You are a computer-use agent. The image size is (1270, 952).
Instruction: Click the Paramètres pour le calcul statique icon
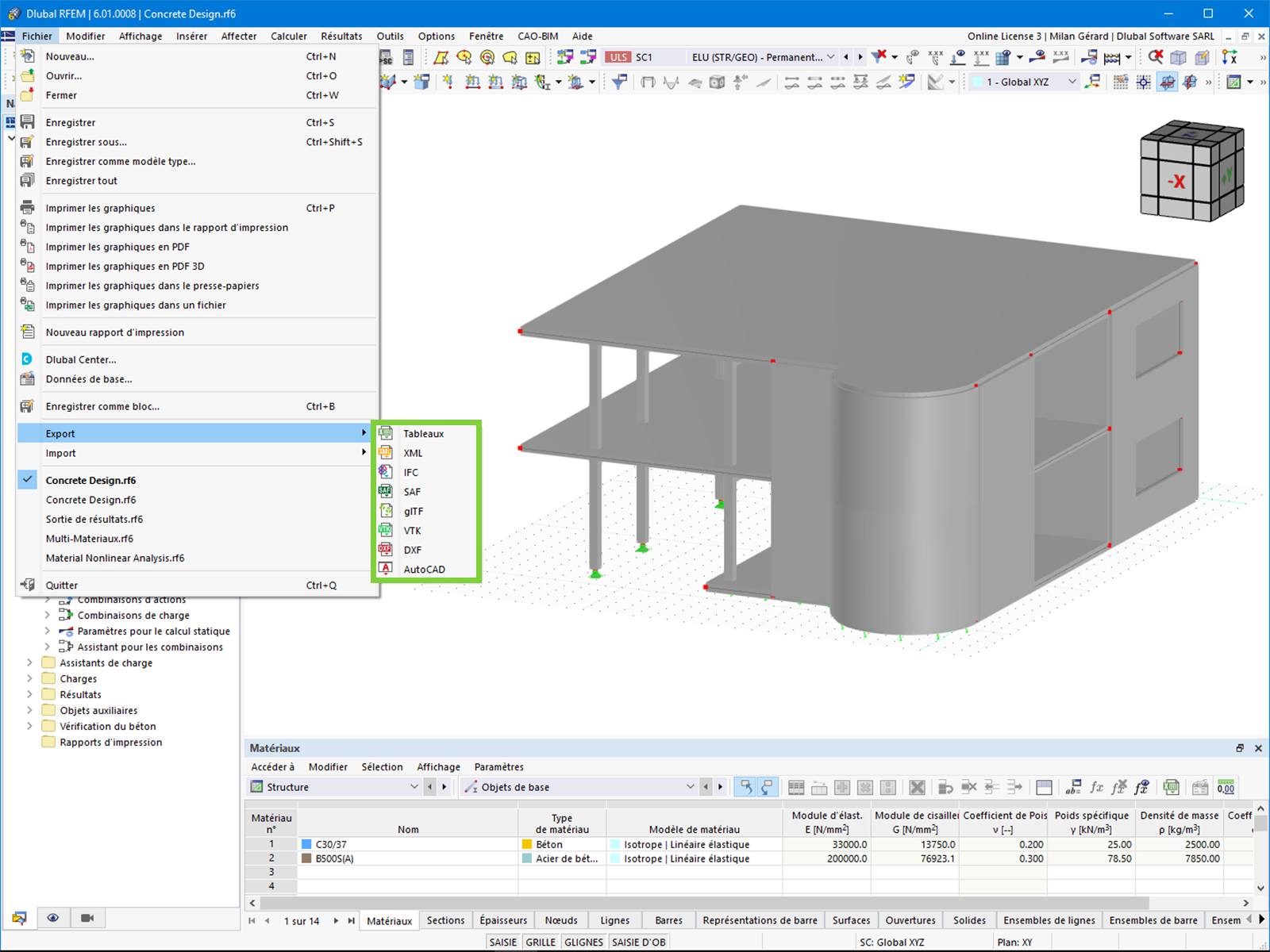pos(67,631)
